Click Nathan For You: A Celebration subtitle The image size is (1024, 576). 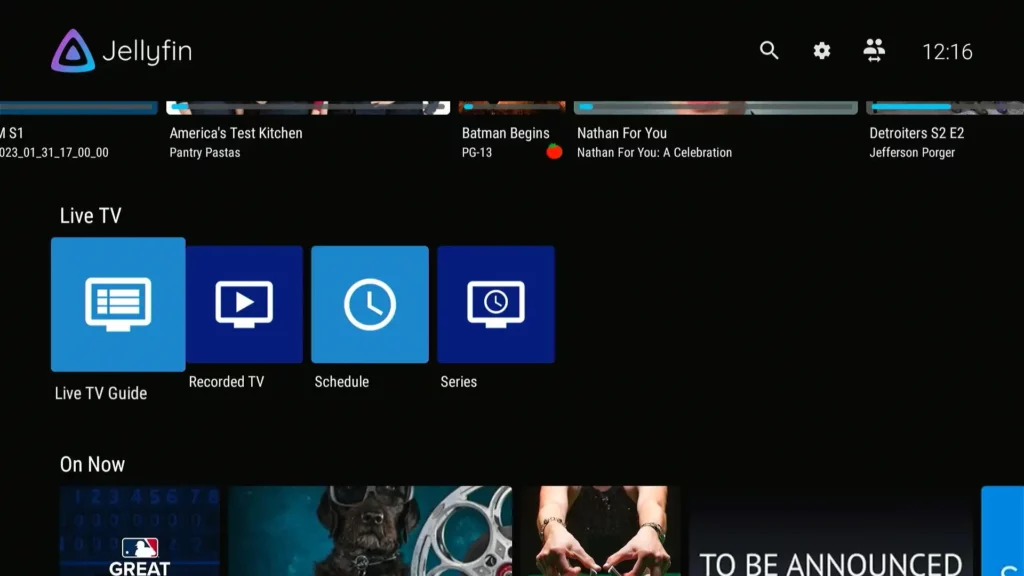click(654, 153)
